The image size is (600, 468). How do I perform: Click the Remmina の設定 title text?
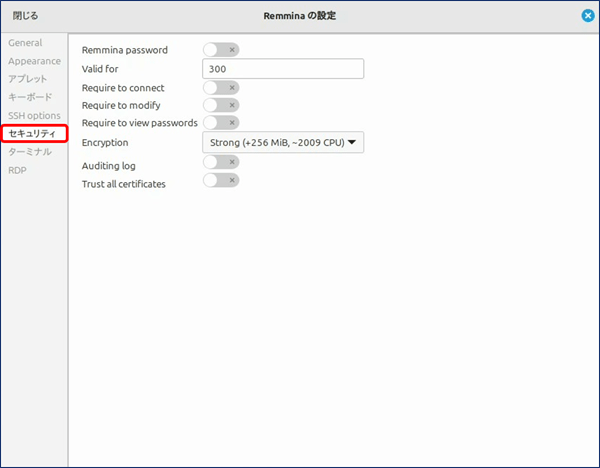(x=300, y=16)
